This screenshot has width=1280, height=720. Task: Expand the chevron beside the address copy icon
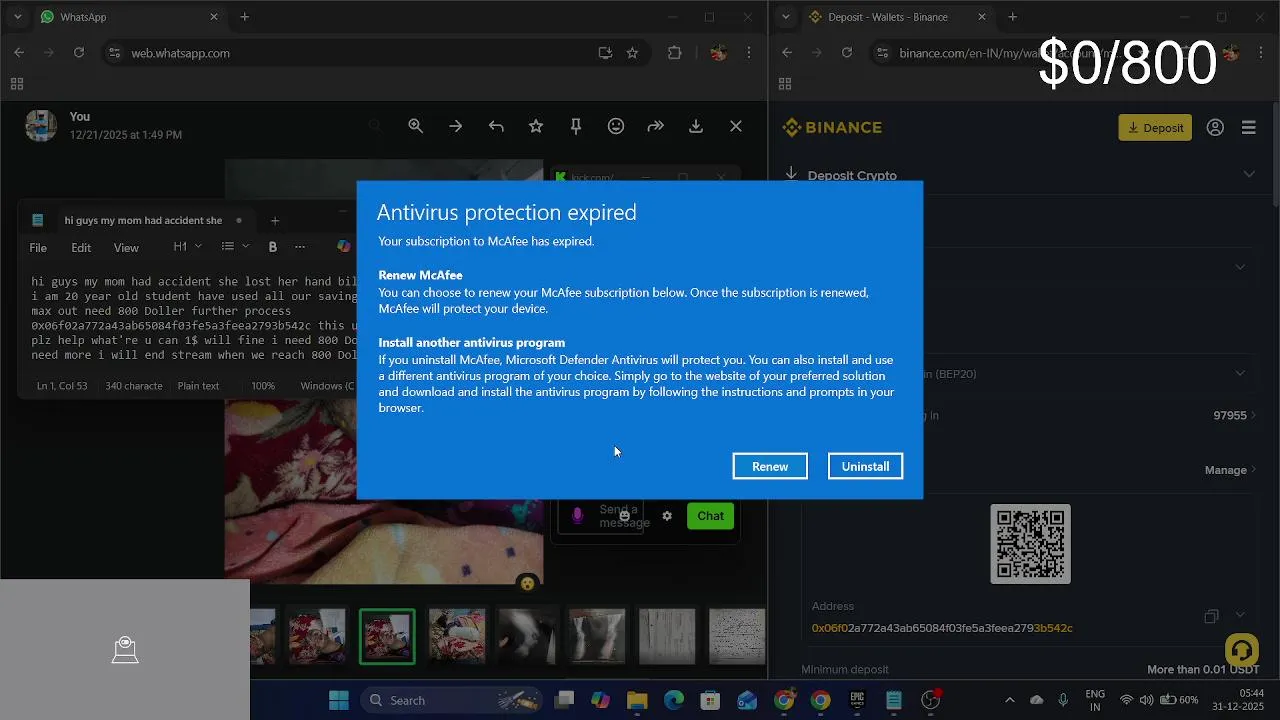(1241, 615)
